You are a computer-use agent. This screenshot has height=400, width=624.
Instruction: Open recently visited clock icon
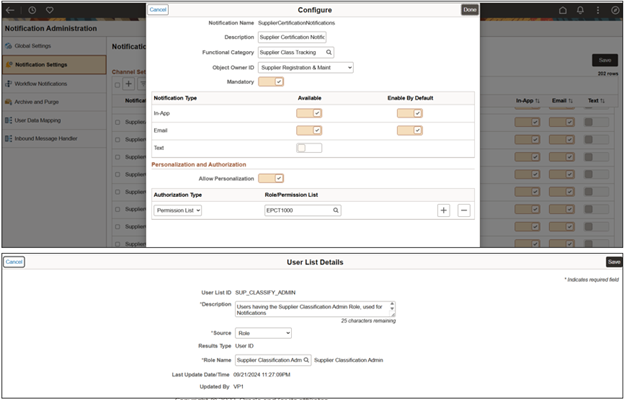click(x=32, y=10)
